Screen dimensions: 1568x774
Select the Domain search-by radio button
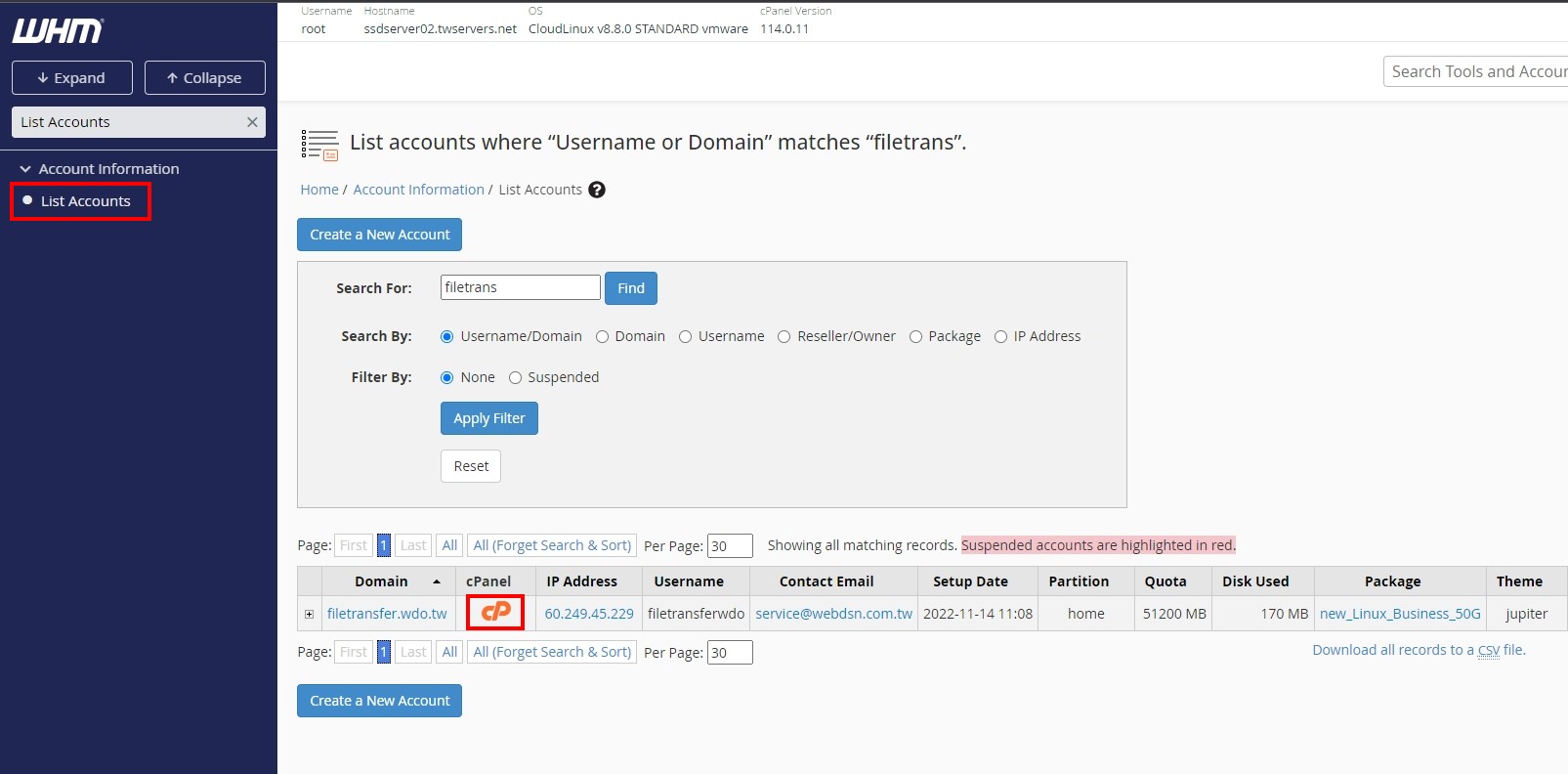click(x=603, y=337)
